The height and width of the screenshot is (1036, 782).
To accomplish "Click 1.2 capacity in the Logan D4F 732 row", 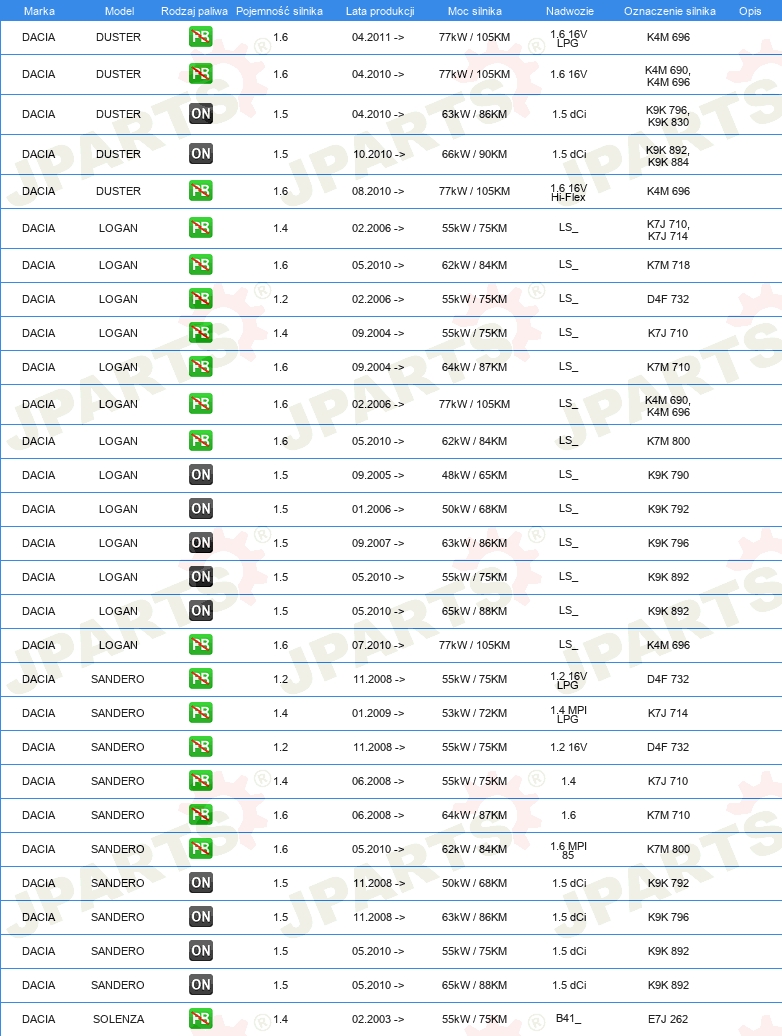I will point(281,299).
